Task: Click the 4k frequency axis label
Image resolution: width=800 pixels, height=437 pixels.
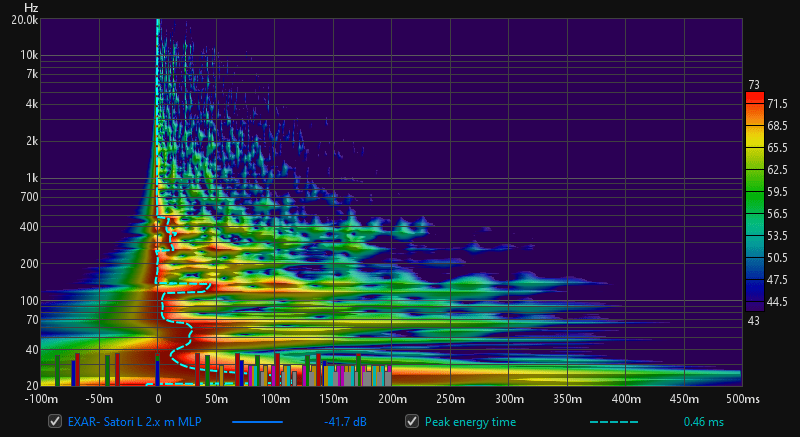Action: (x=33, y=104)
